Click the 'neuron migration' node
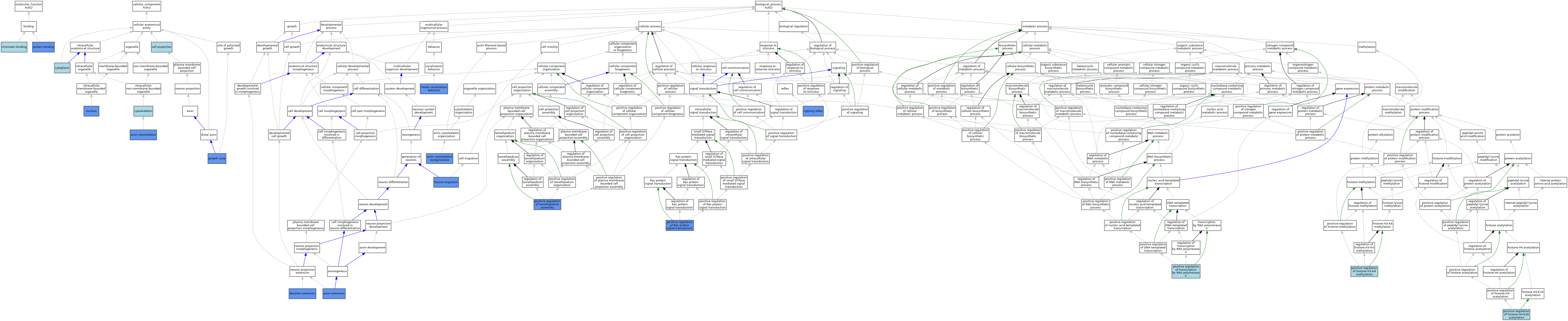1568x321 pixels. click(446, 182)
